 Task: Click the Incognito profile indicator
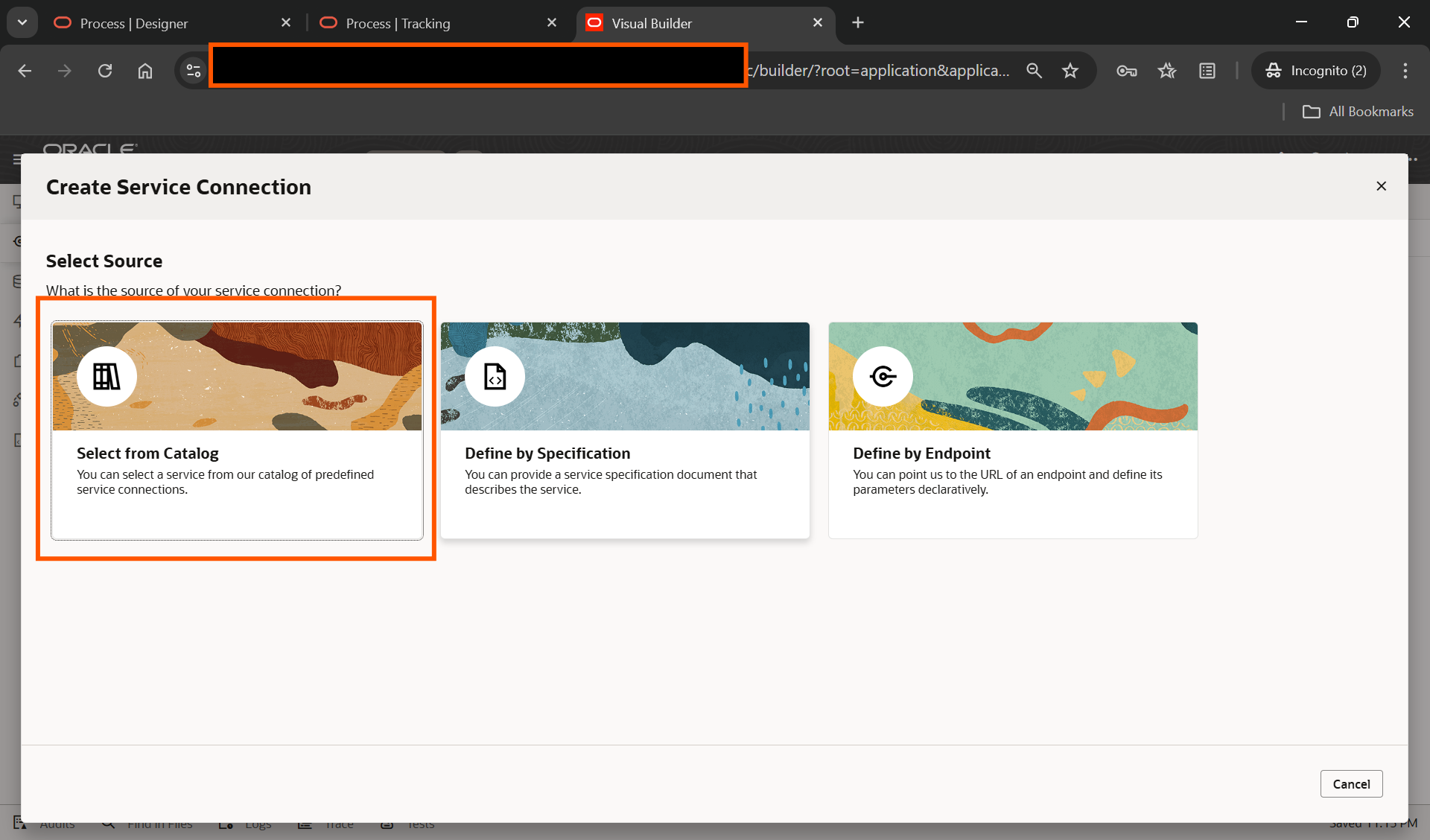click(1316, 71)
